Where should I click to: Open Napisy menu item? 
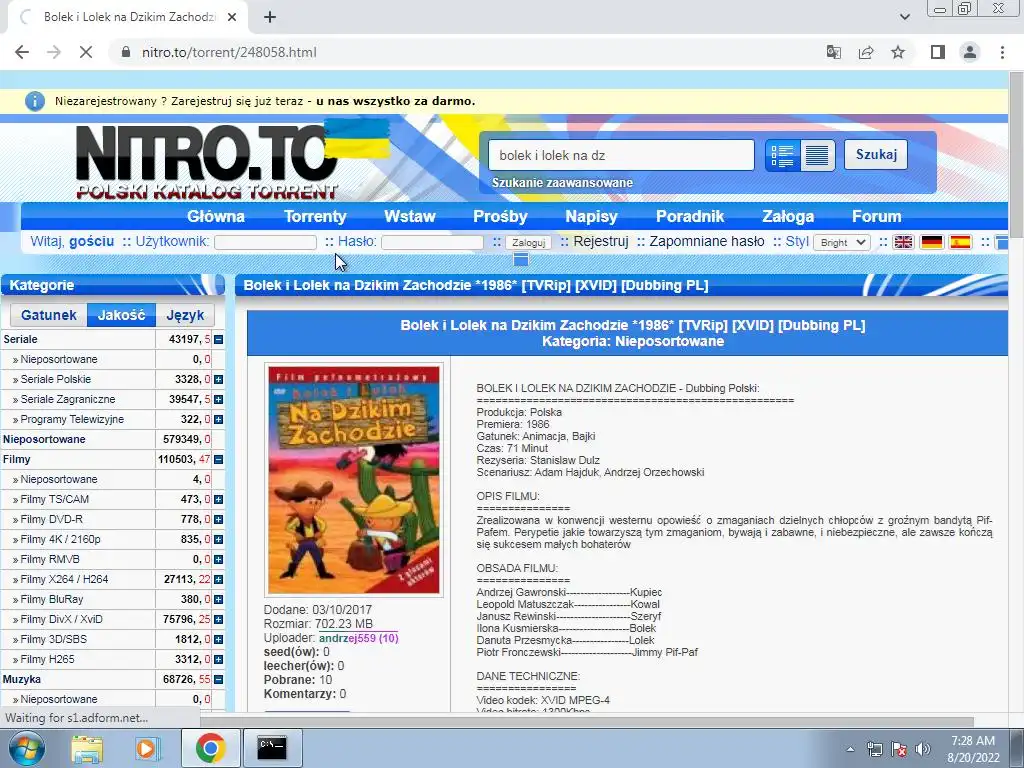(591, 216)
